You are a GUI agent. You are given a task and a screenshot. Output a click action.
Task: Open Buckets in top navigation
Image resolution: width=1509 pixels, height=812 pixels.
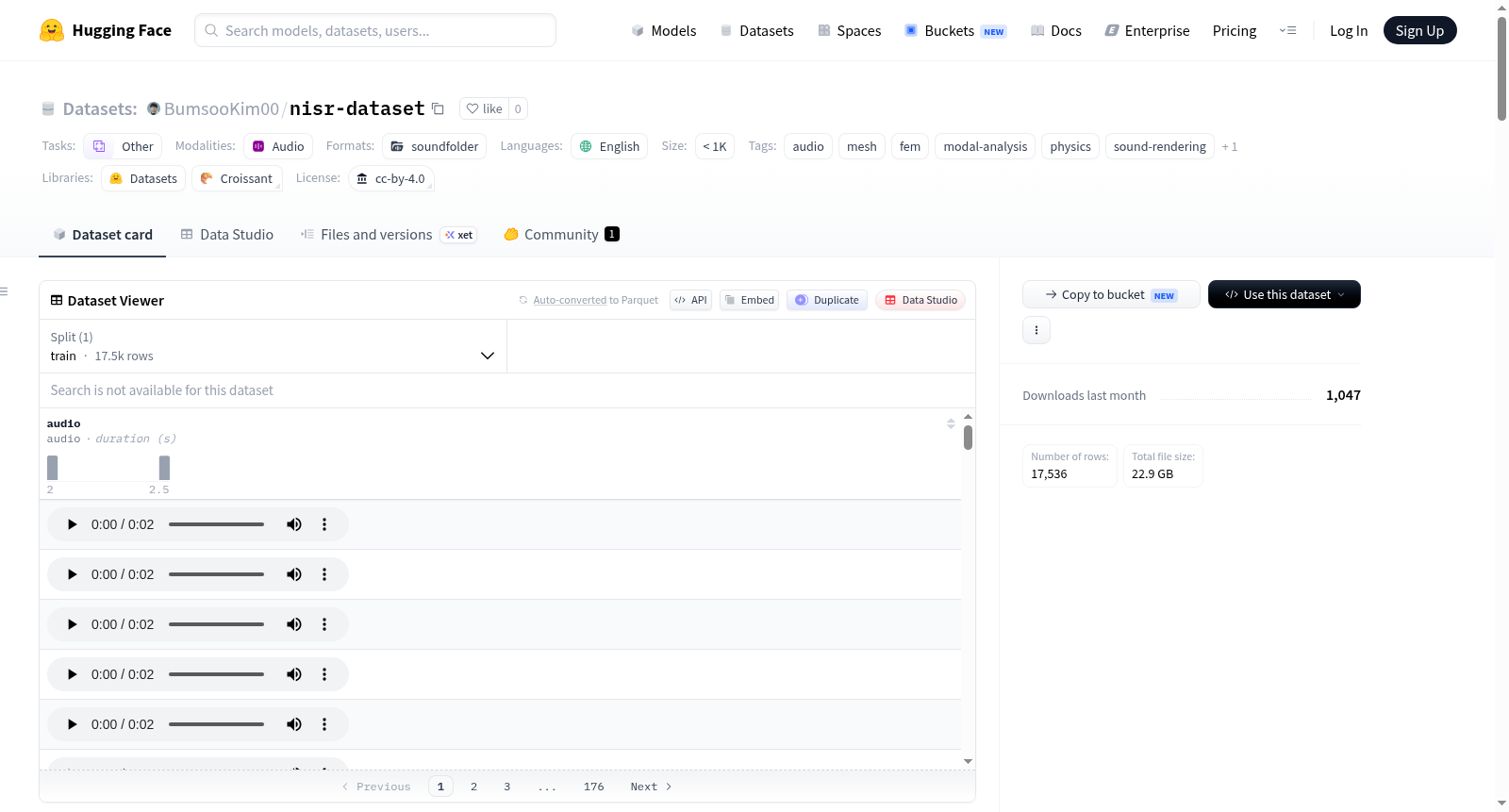955,30
